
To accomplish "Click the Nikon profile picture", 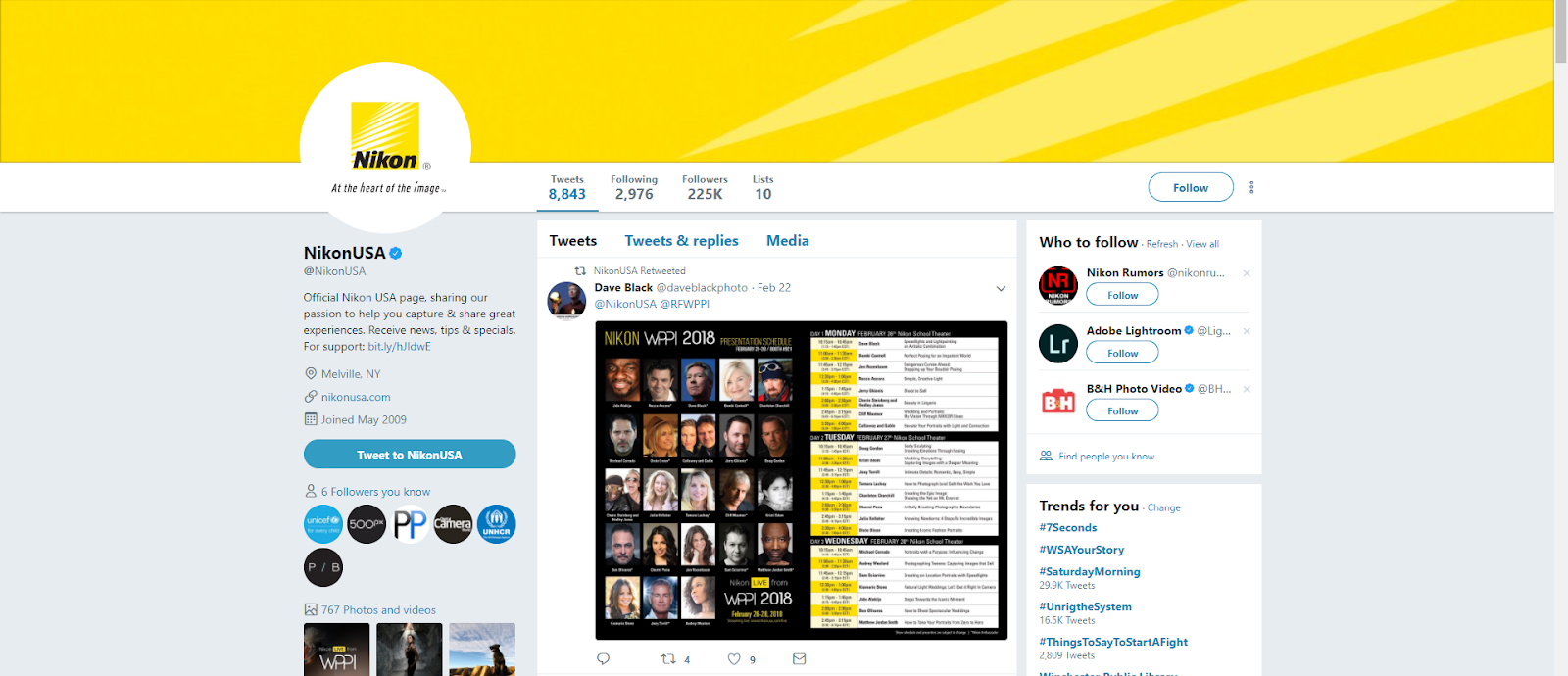I will click(x=385, y=148).
